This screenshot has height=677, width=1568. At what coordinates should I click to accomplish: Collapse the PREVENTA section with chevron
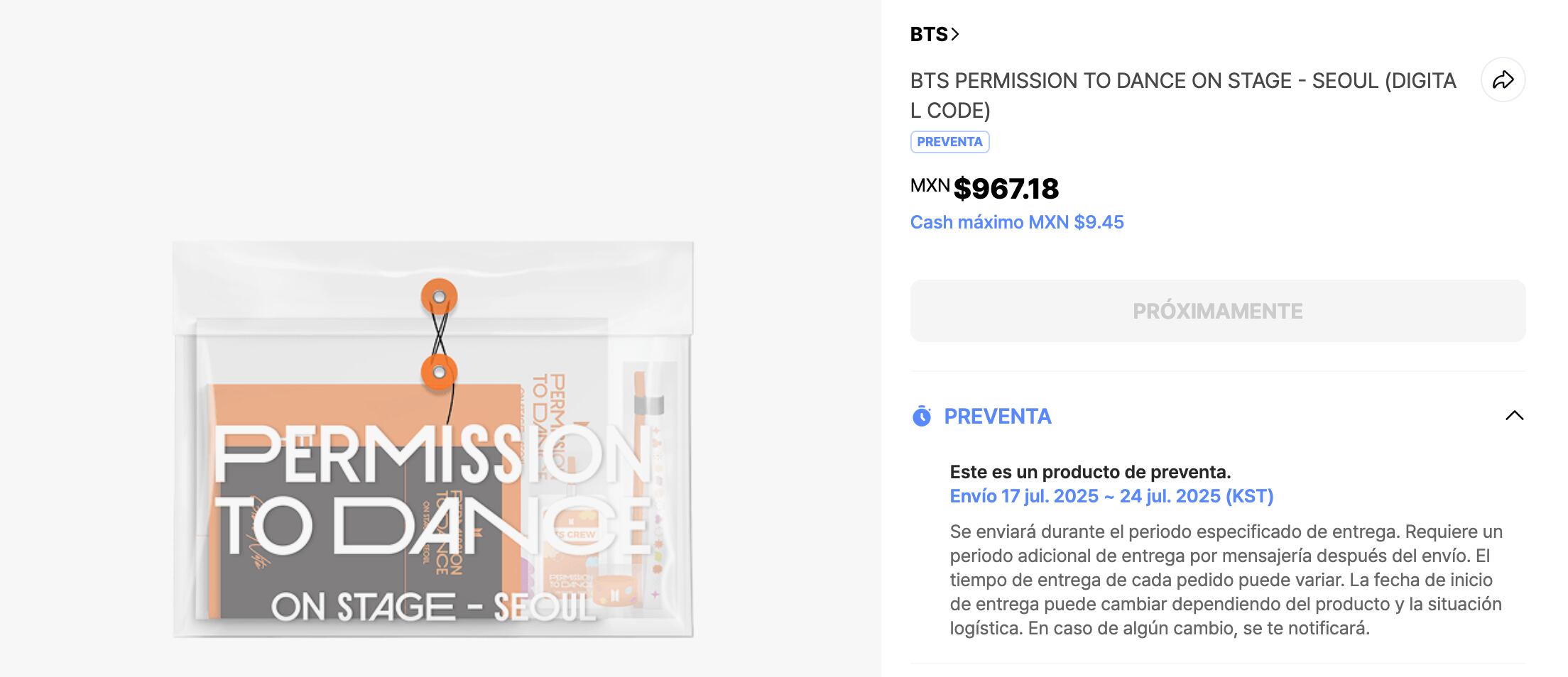(1514, 416)
